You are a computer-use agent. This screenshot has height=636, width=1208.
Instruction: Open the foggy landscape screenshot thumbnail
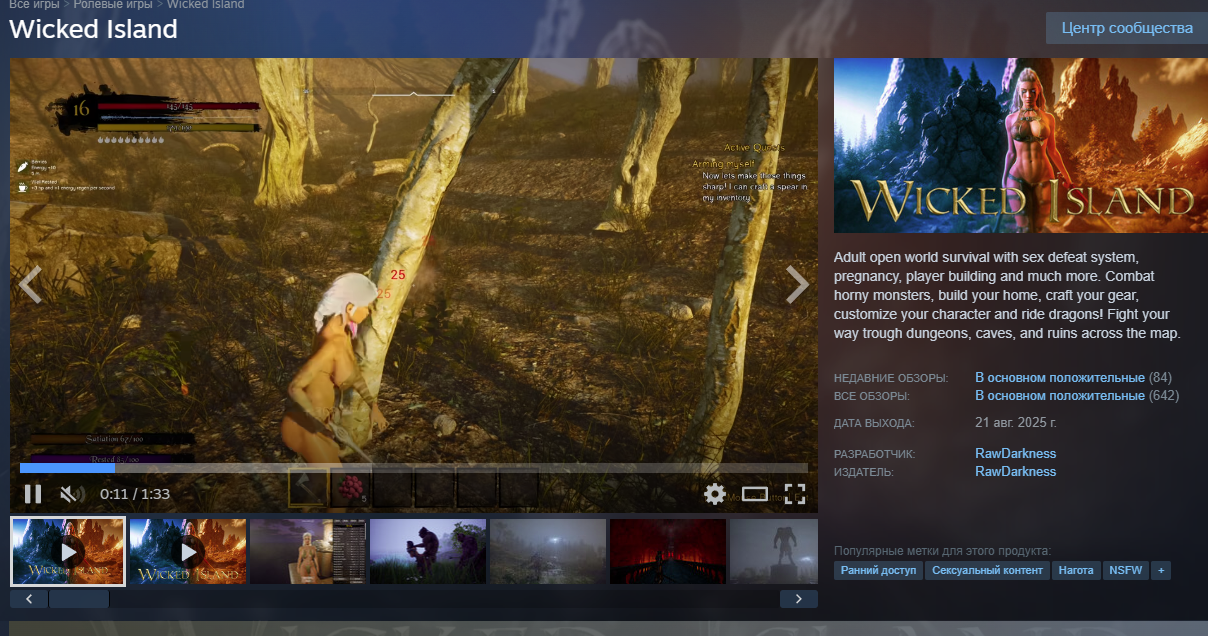tap(548, 551)
